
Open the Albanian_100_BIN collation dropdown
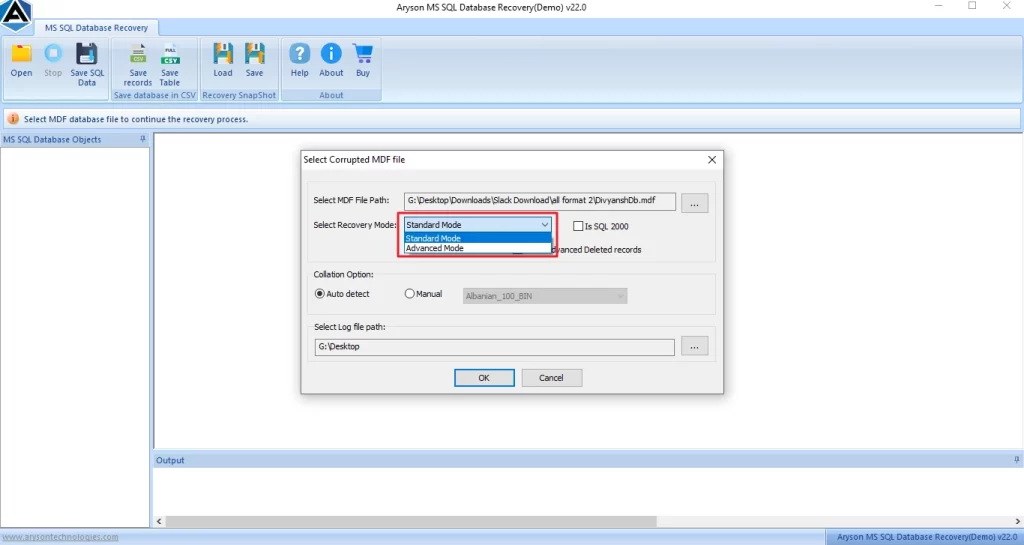(x=545, y=296)
